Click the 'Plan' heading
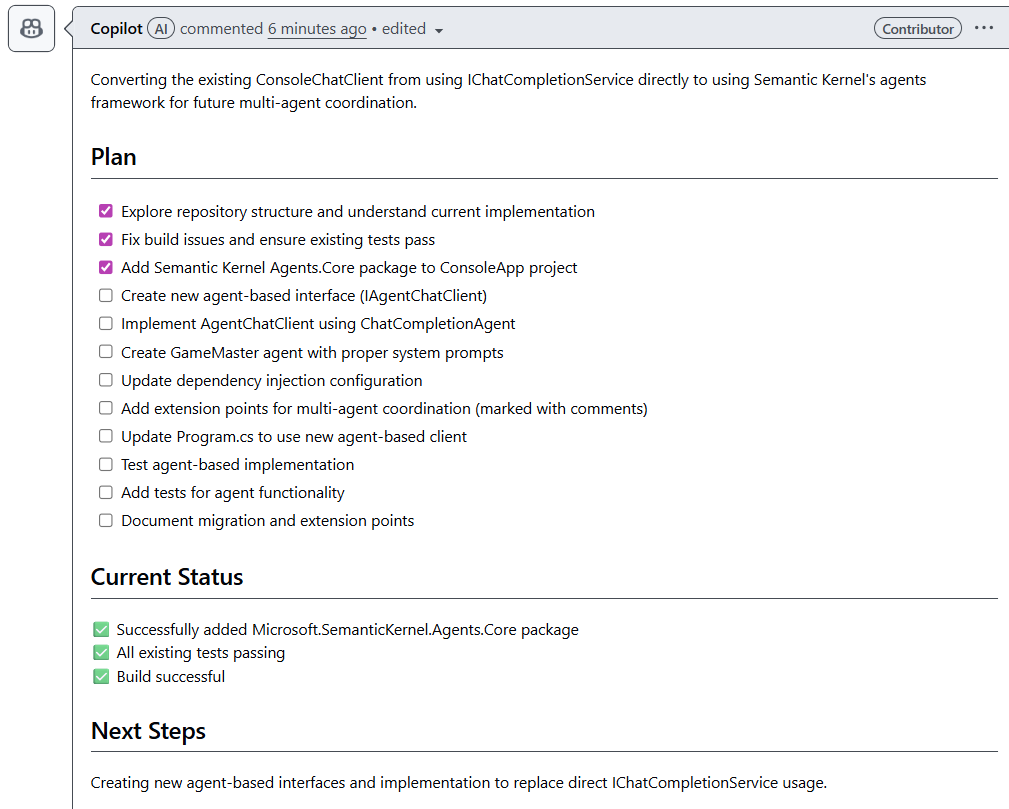Image resolution: width=1009 pixels, height=809 pixels. click(113, 157)
